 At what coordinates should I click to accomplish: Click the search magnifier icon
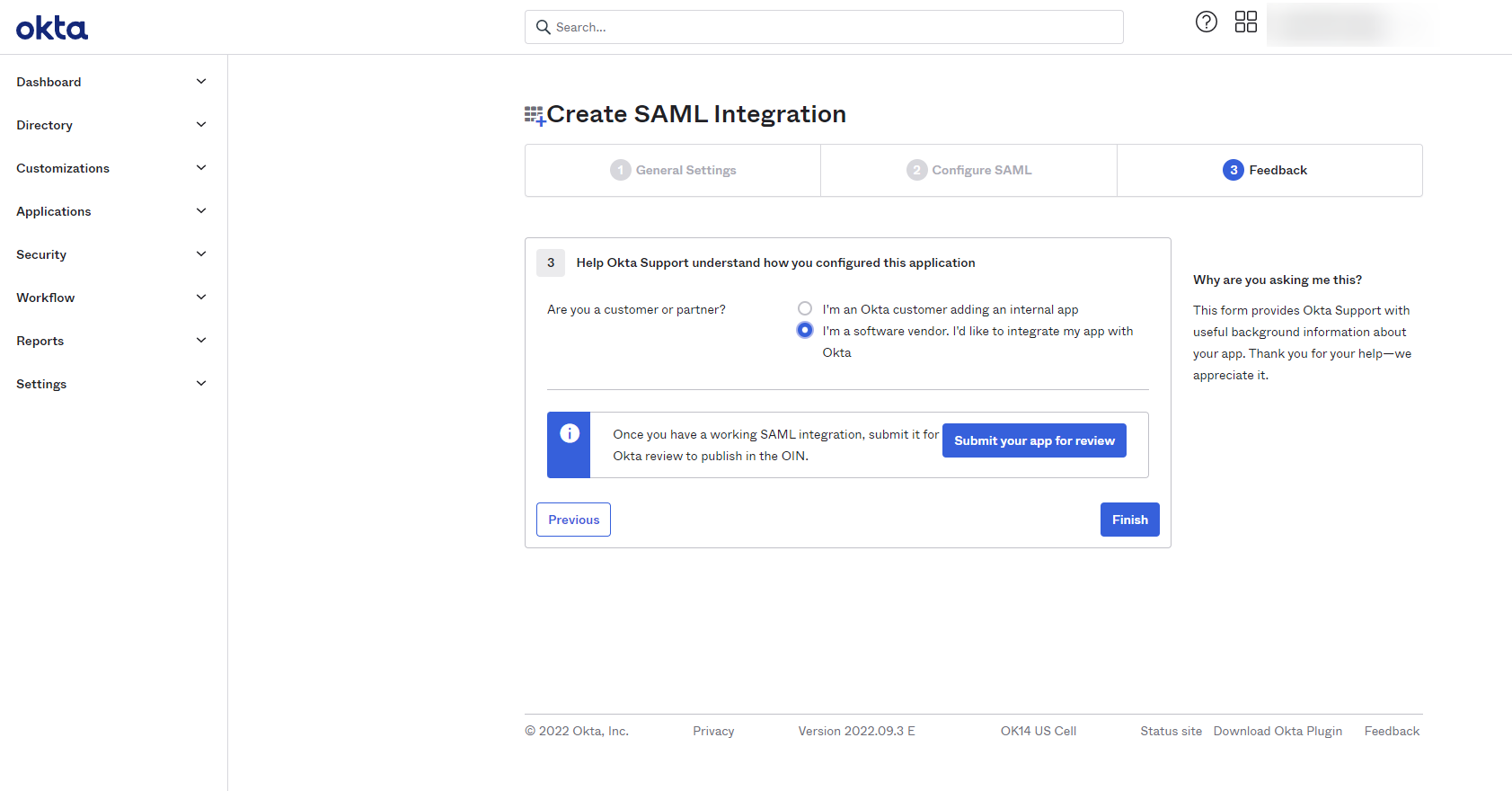point(543,27)
